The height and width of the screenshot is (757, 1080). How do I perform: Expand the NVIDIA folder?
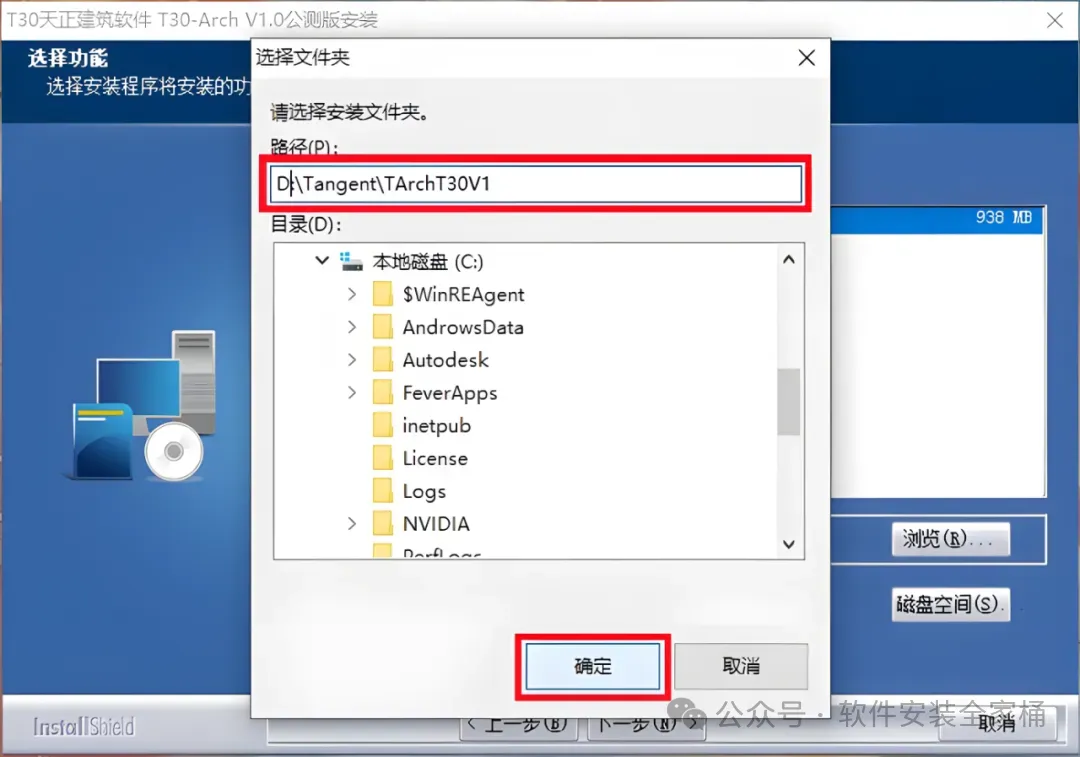click(352, 523)
